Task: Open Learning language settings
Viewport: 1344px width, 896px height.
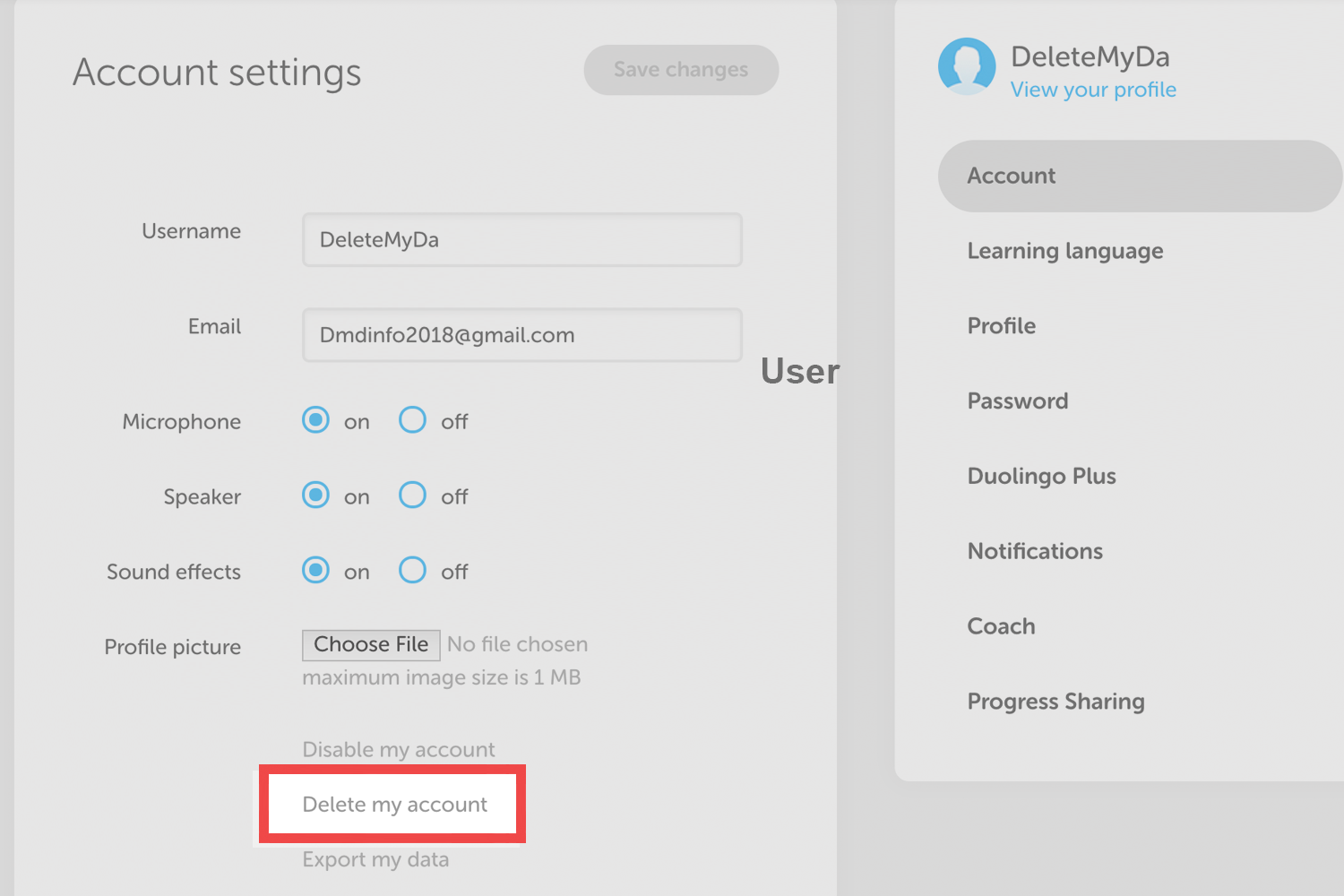Action: point(1065,251)
